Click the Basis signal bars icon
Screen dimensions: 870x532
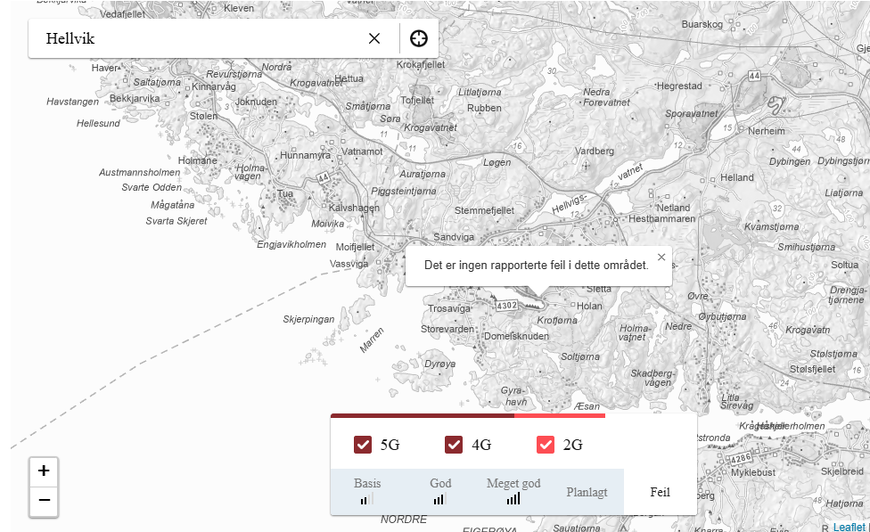367,498
